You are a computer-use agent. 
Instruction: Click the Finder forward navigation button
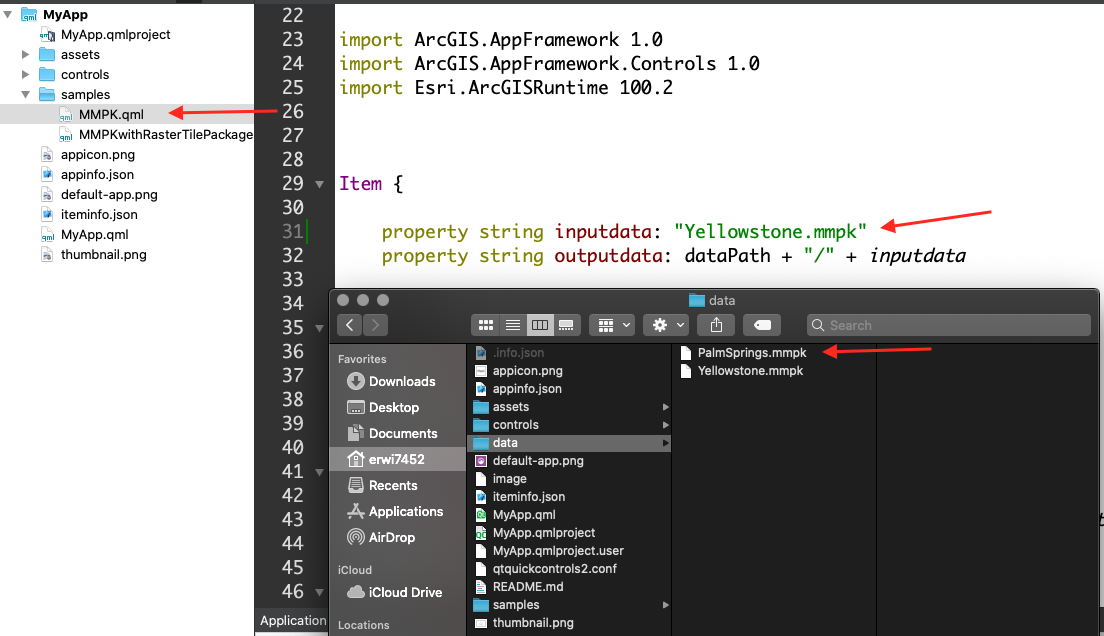[375, 325]
